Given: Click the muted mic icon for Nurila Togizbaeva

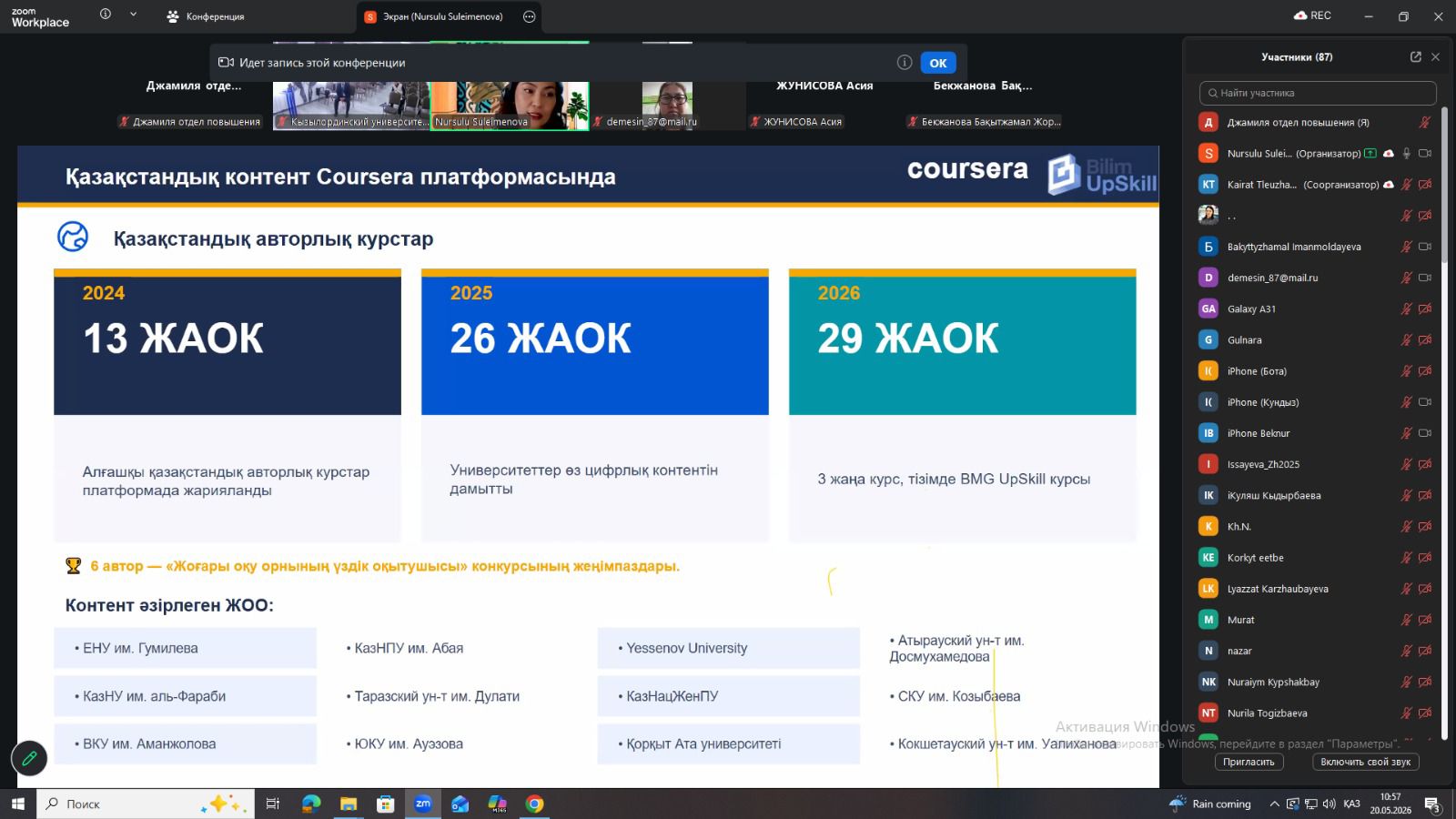Looking at the screenshot, I should pyautogui.click(x=1407, y=713).
